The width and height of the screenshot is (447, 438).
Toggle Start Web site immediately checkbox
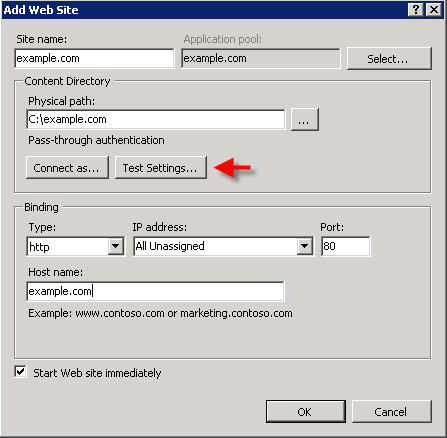[x=20, y=371]
